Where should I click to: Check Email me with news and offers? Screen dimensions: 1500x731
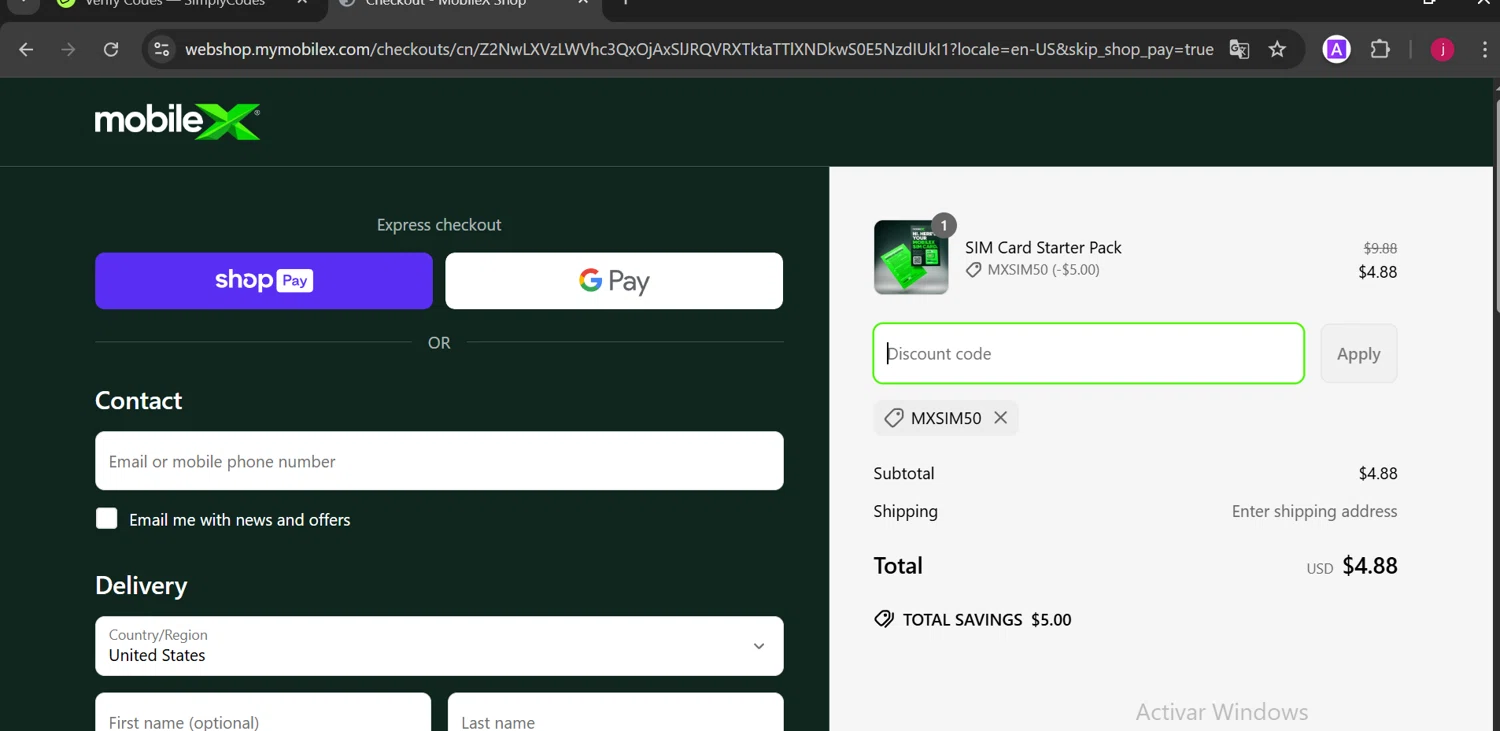pos(107,518)
